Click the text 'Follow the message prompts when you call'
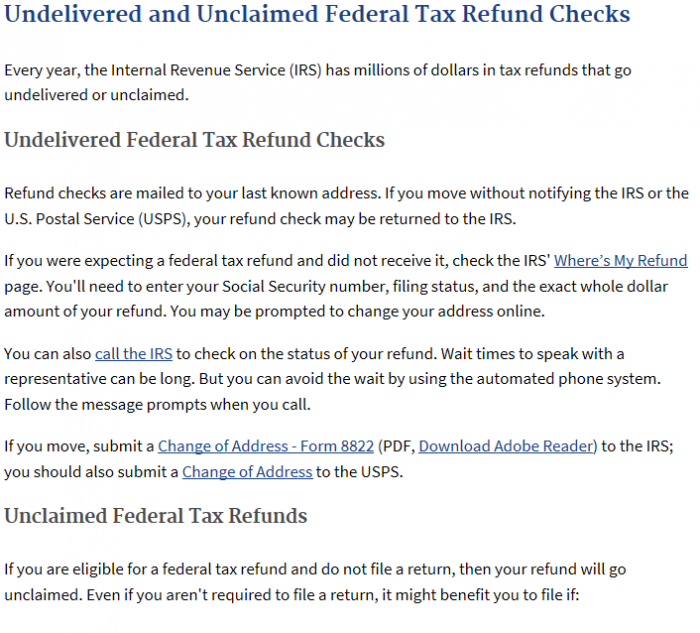The image size is (700, 633). tap(157, 404)
